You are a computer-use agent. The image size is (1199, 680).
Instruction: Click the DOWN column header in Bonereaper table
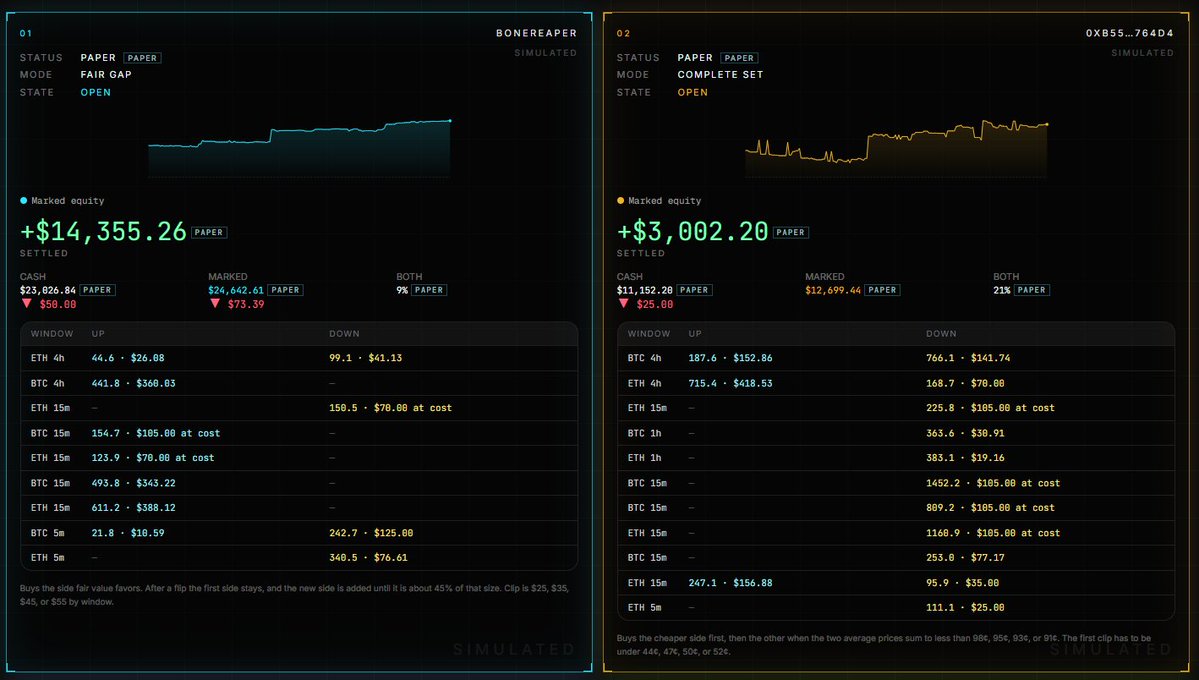pyautogui.click(x=344, y=333)
